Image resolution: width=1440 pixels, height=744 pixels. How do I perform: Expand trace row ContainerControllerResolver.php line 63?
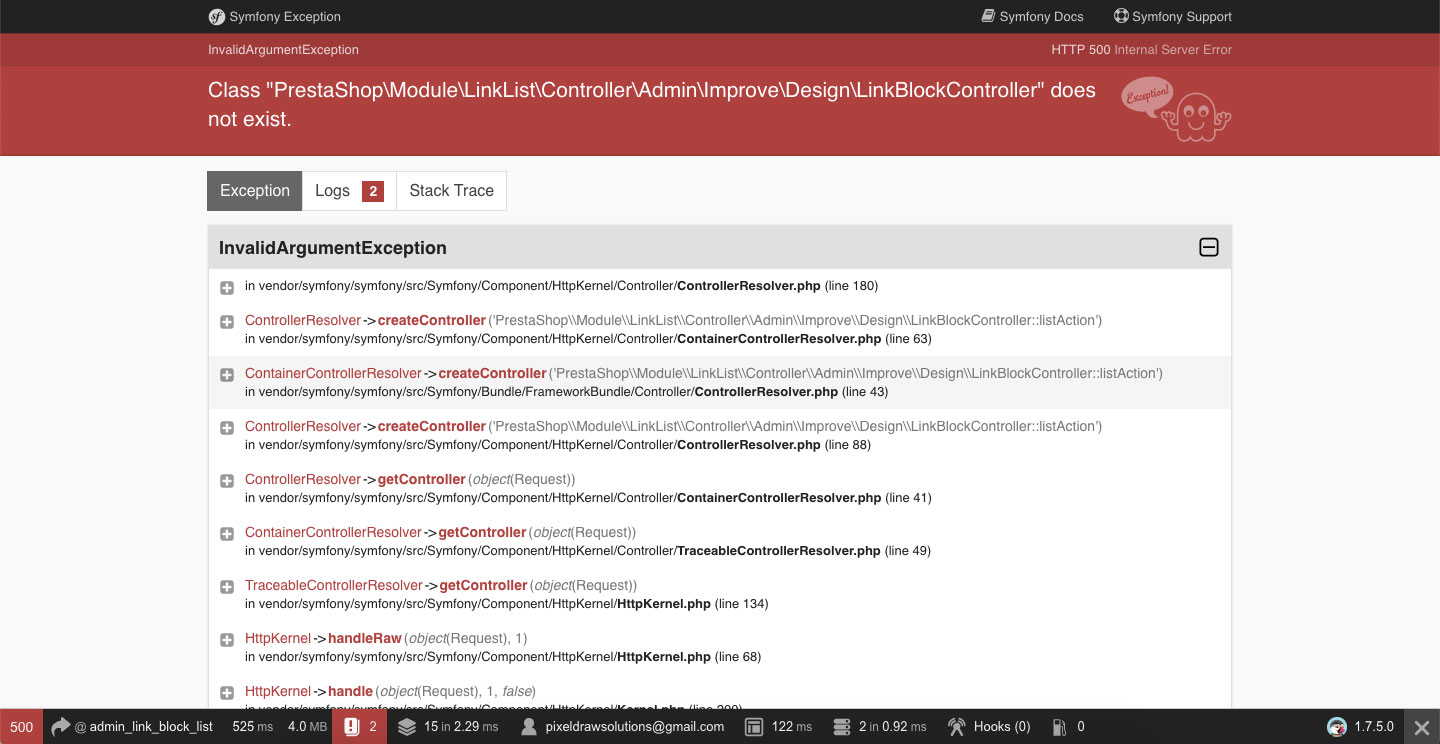click(x=227, y=322)
